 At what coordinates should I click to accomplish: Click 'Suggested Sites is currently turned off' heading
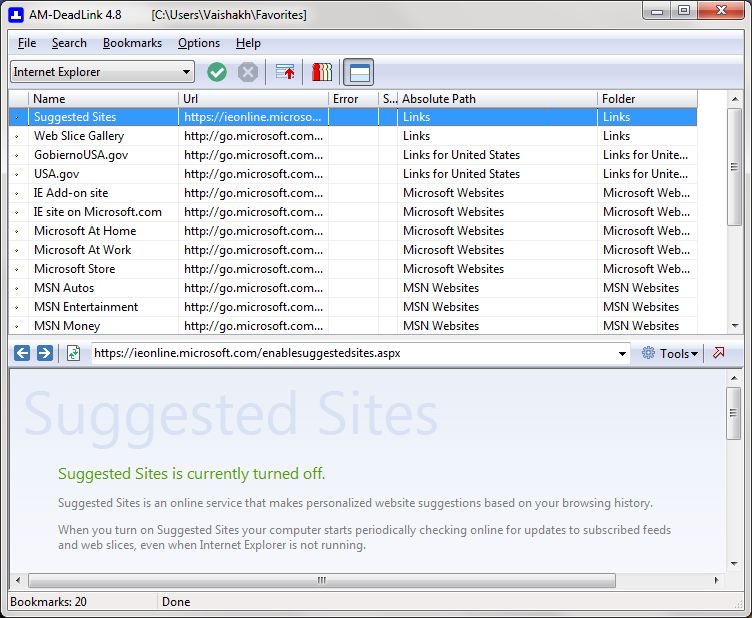tap(192, 474)
